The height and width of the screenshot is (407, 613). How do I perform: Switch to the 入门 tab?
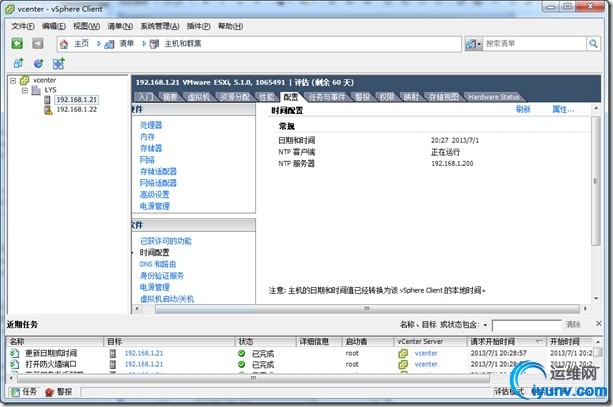click(145, 97)
